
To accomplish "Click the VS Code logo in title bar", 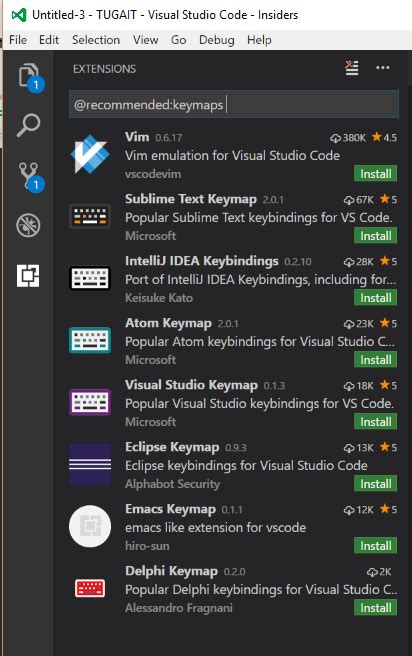I will pos(19,15).
